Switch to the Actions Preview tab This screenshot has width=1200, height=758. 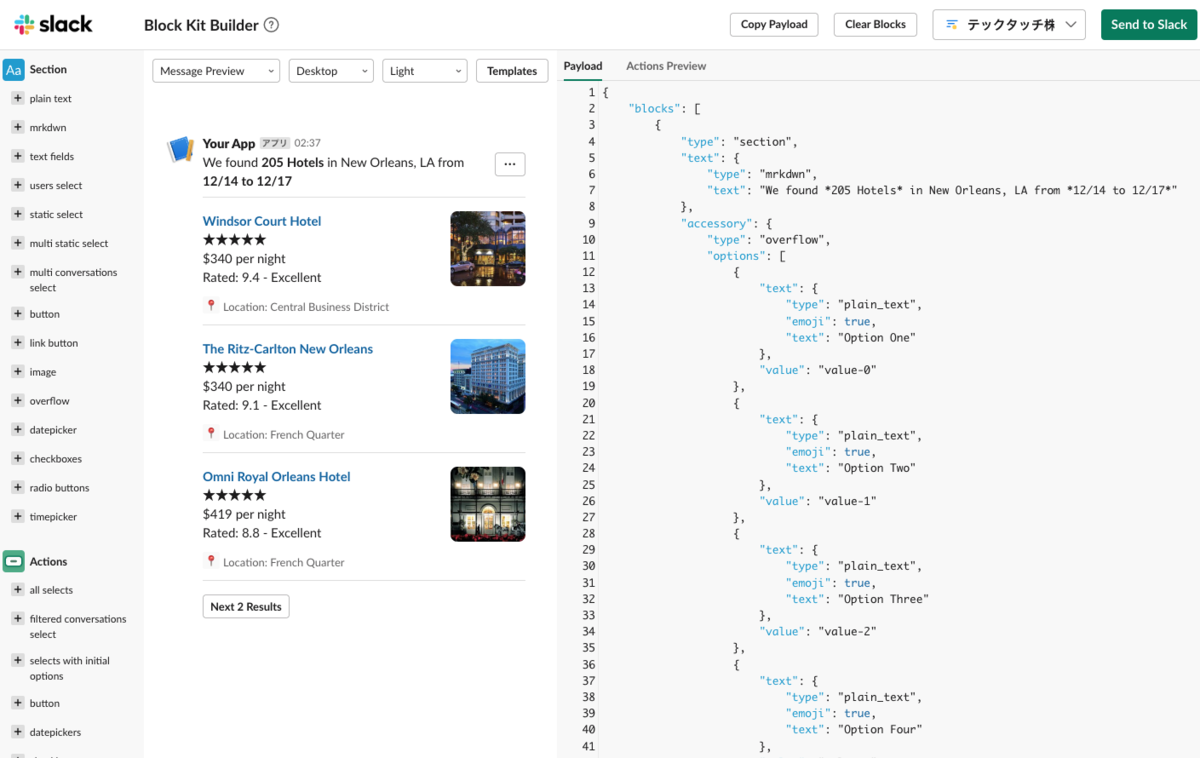666,65
